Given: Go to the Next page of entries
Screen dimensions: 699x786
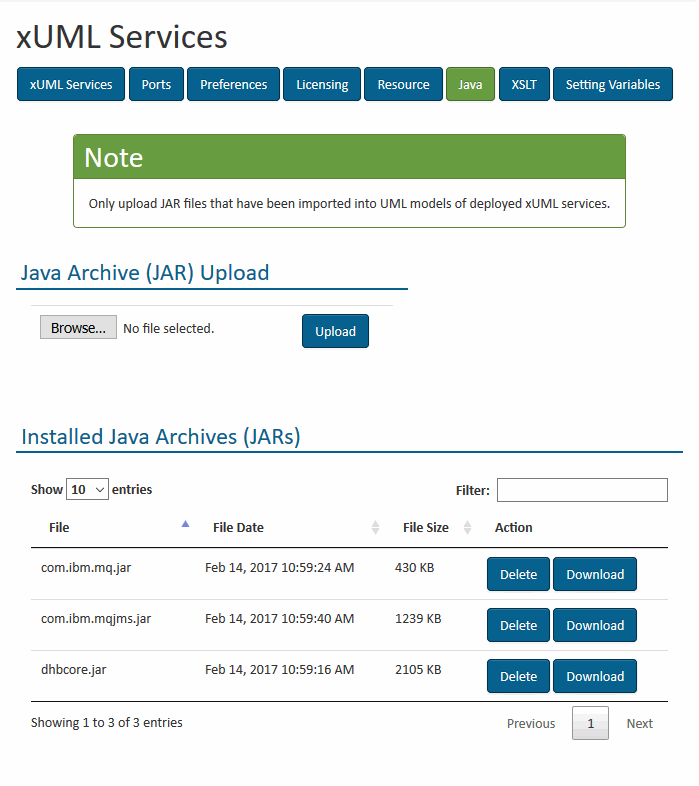Looking at the screenshot, I should (x=639, y=723).
